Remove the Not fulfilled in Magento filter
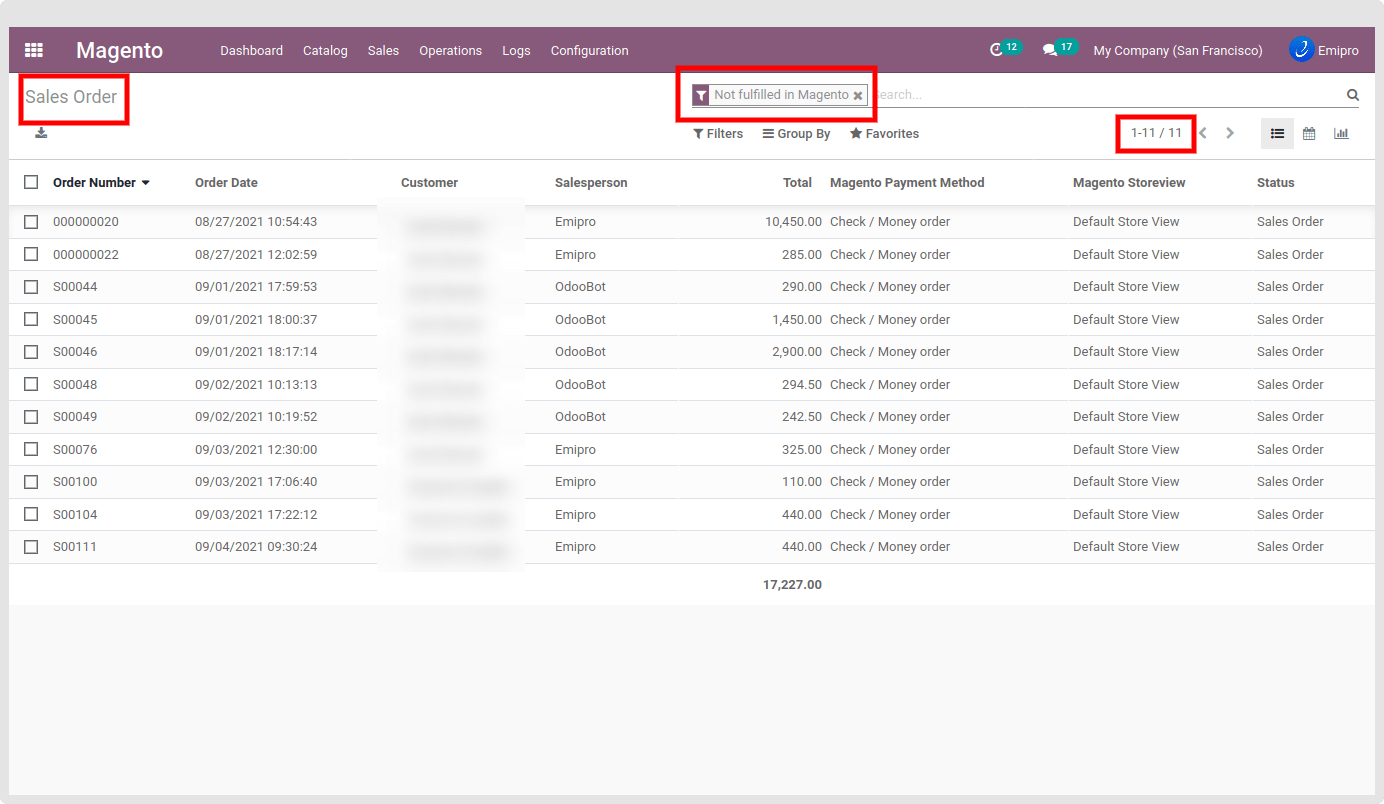This screenshot has height=804, width=1384. pyautogui.click(x=858, y=96)
